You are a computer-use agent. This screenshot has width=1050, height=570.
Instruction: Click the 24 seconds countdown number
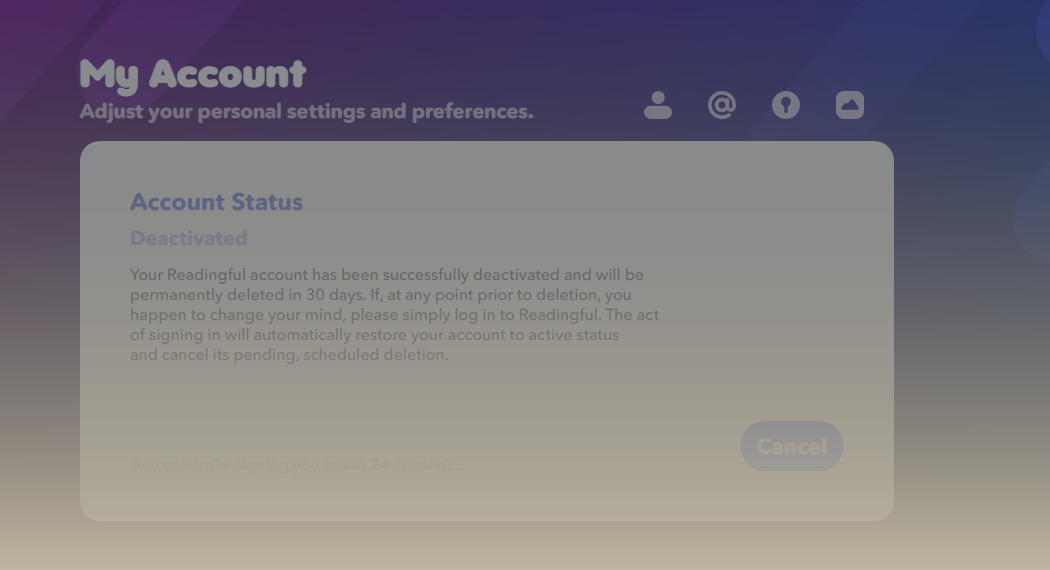(379, 465)
